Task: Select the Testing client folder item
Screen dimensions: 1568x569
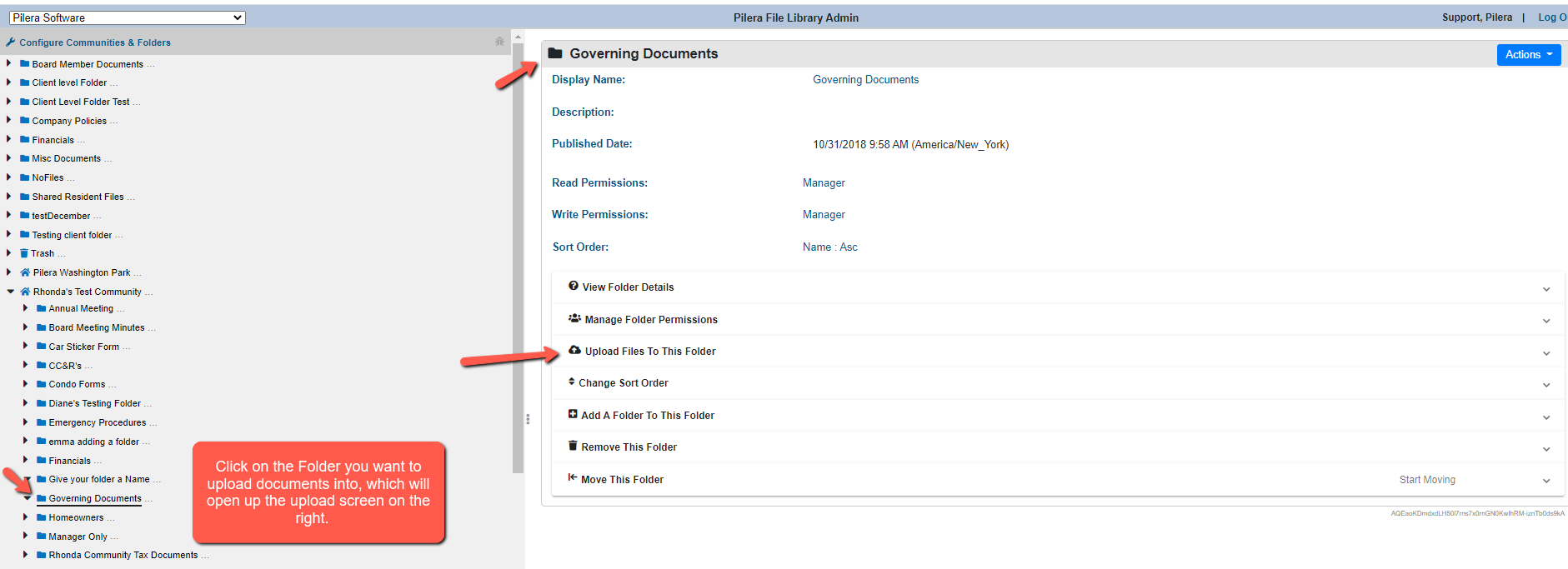Action: 72,235
